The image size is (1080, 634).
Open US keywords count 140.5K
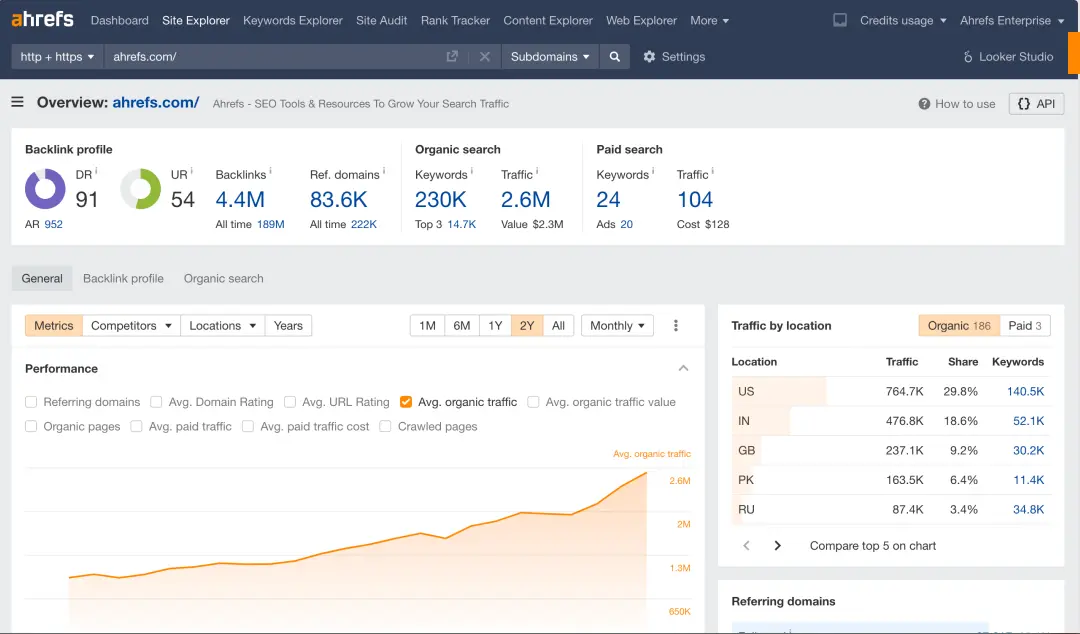(1025, 391)
